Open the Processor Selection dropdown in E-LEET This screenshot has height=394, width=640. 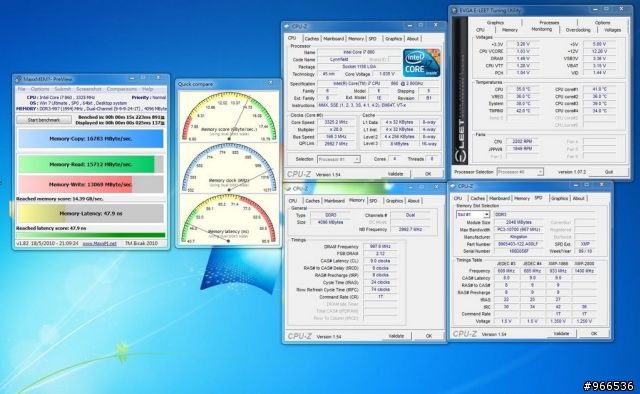520,172
